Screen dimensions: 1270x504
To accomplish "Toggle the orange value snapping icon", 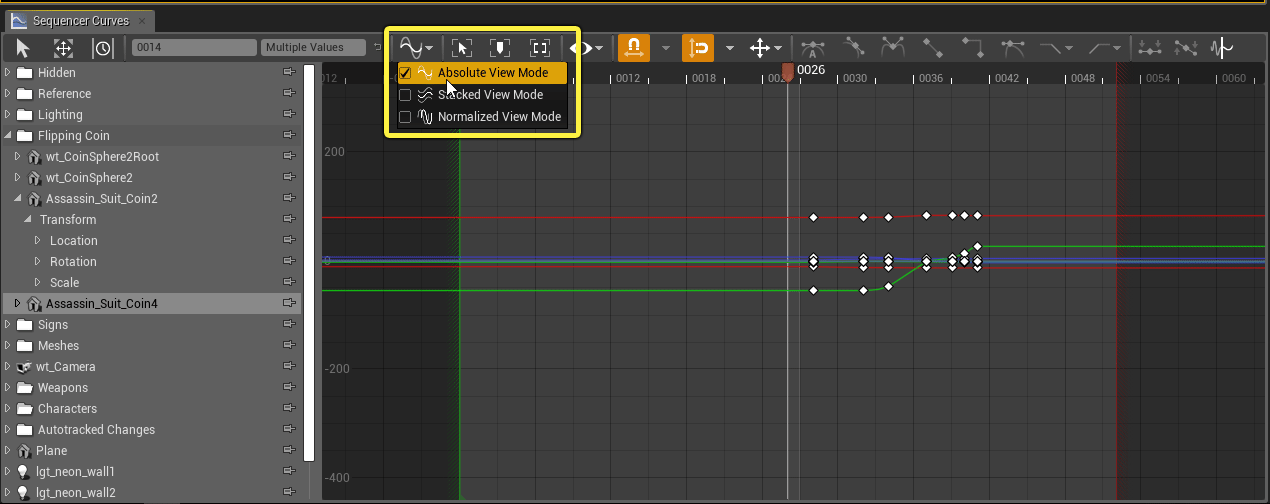I will coord(698,47).
